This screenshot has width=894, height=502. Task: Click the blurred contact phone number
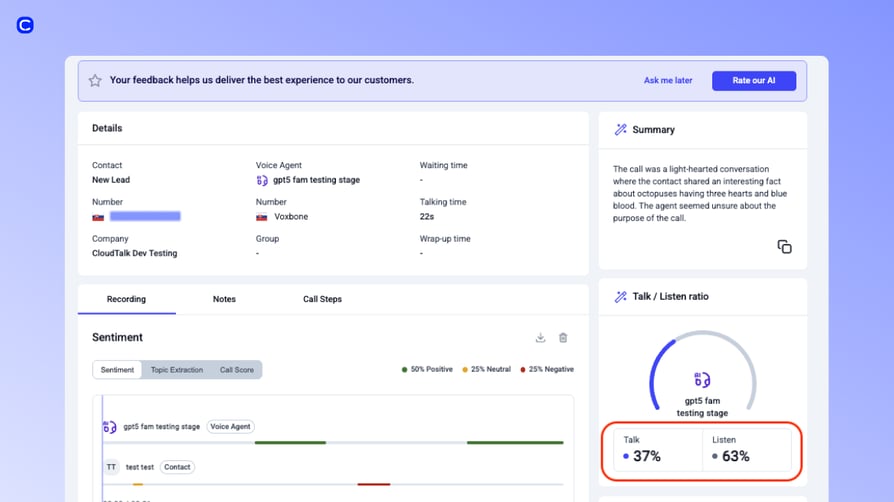pos(145,216)
